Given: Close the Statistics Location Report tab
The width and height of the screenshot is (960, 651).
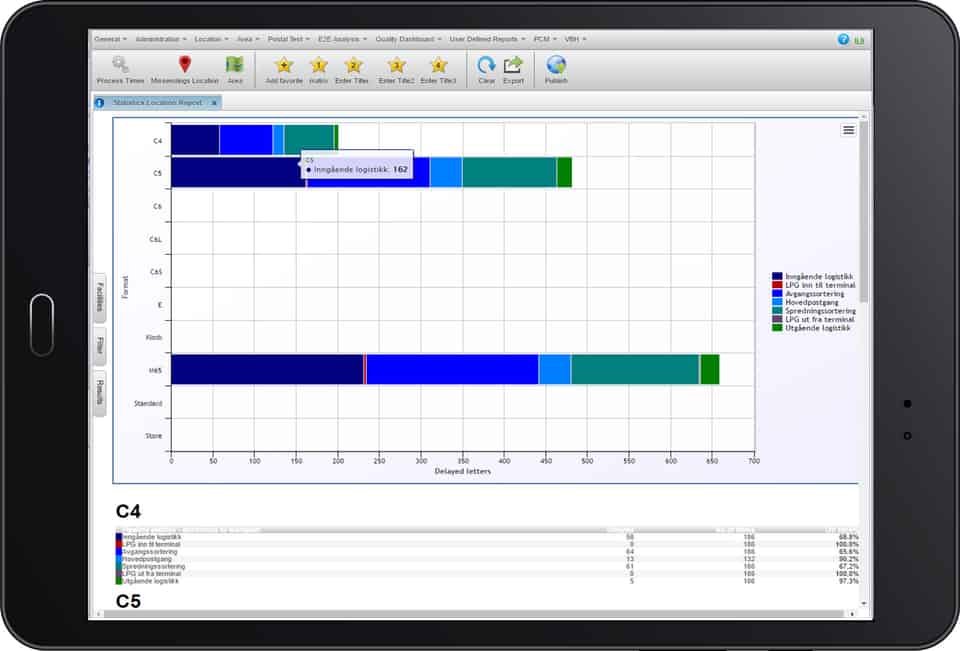Looking at the screenshot, I should click(x=214, y=103).
